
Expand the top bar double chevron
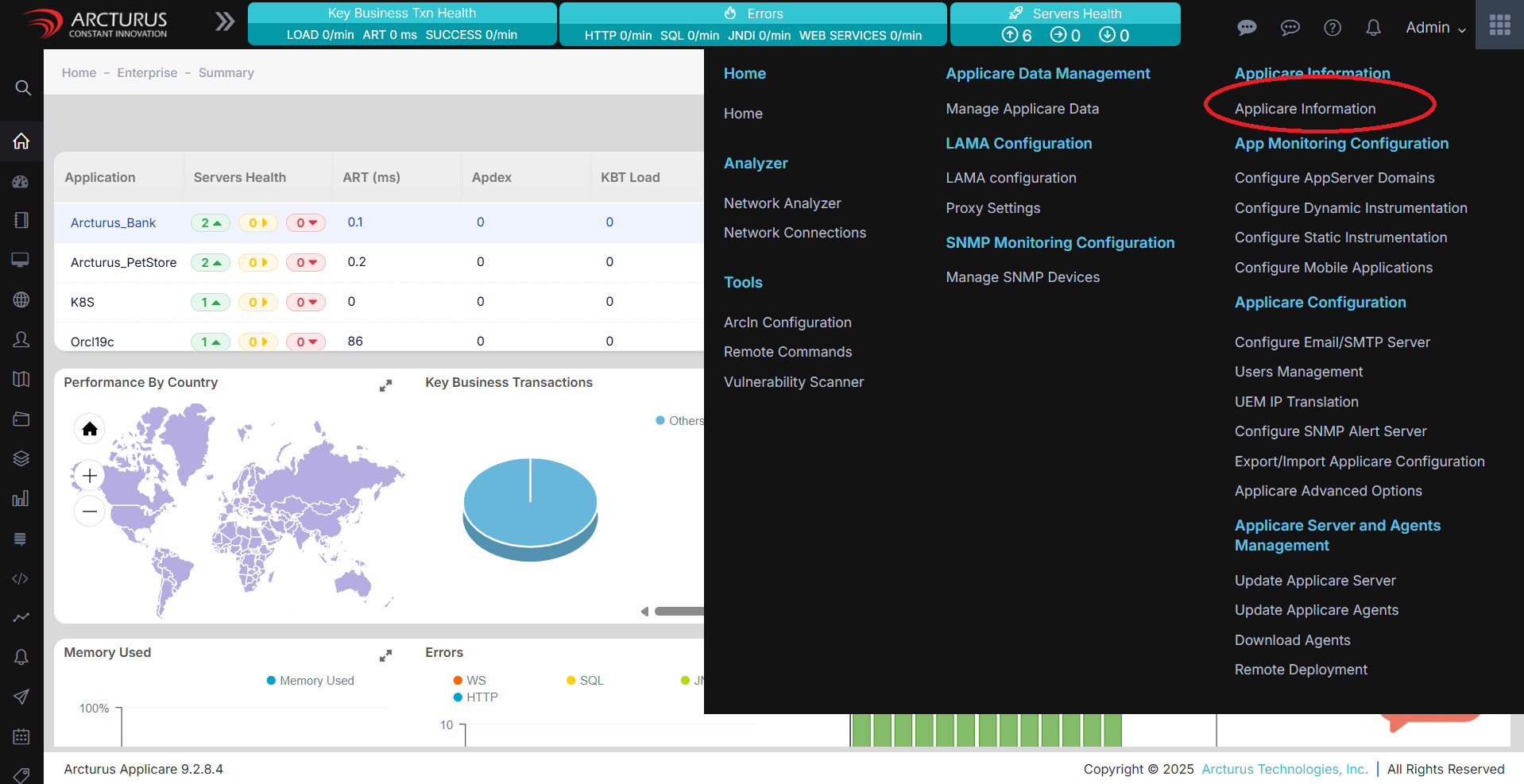225,22
